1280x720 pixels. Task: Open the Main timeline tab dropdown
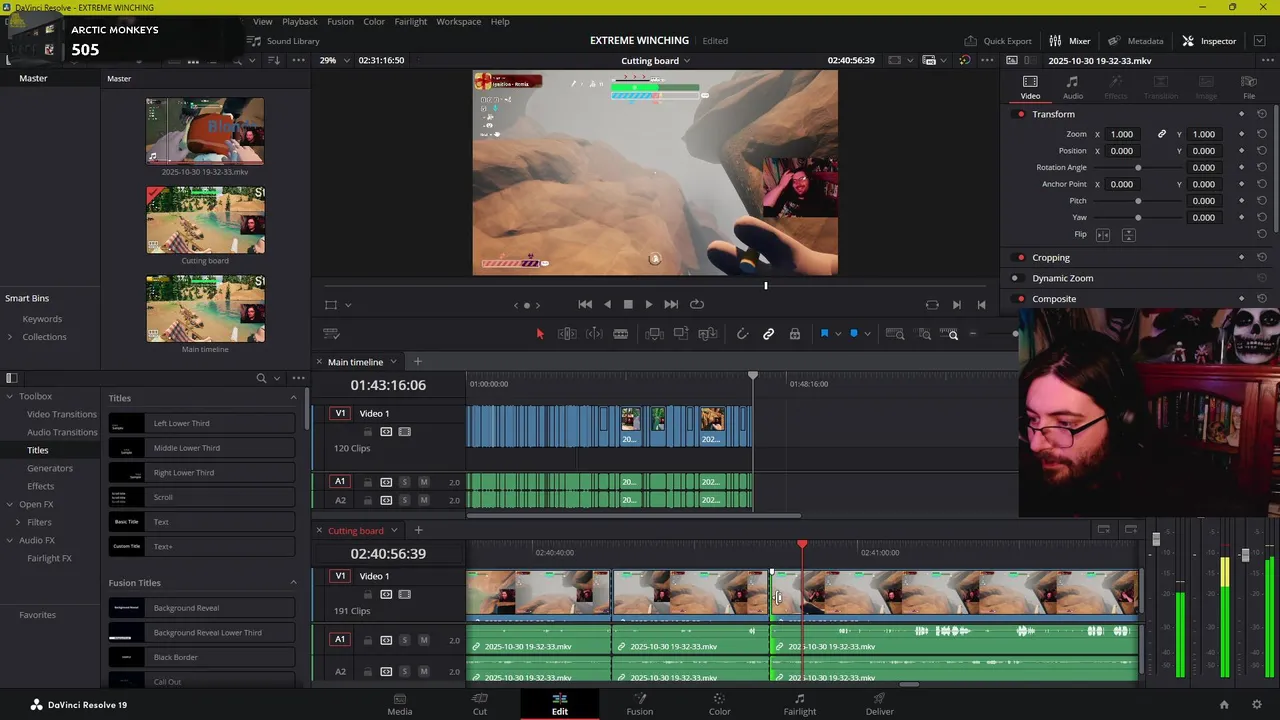pos(393,362)
